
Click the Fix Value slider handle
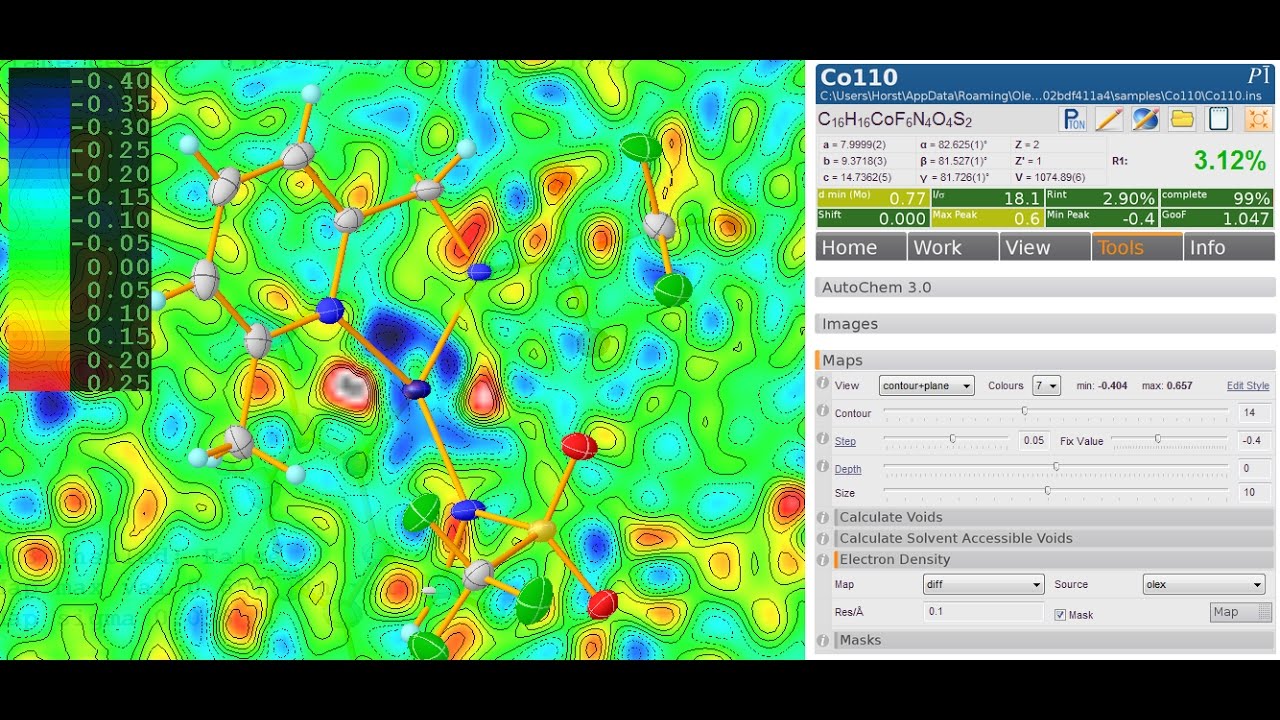tap(1158, 439)
